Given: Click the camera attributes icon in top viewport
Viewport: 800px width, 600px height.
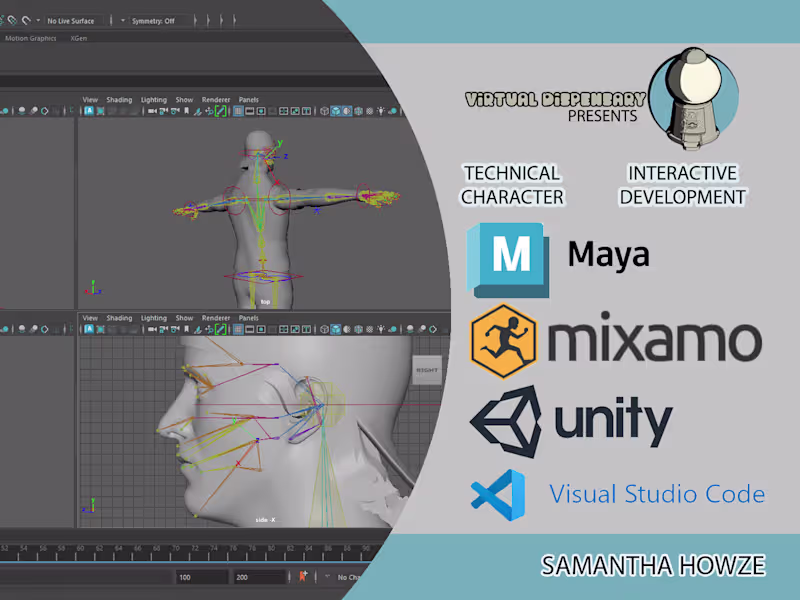Looking at the screenshot, I should 175,111.
